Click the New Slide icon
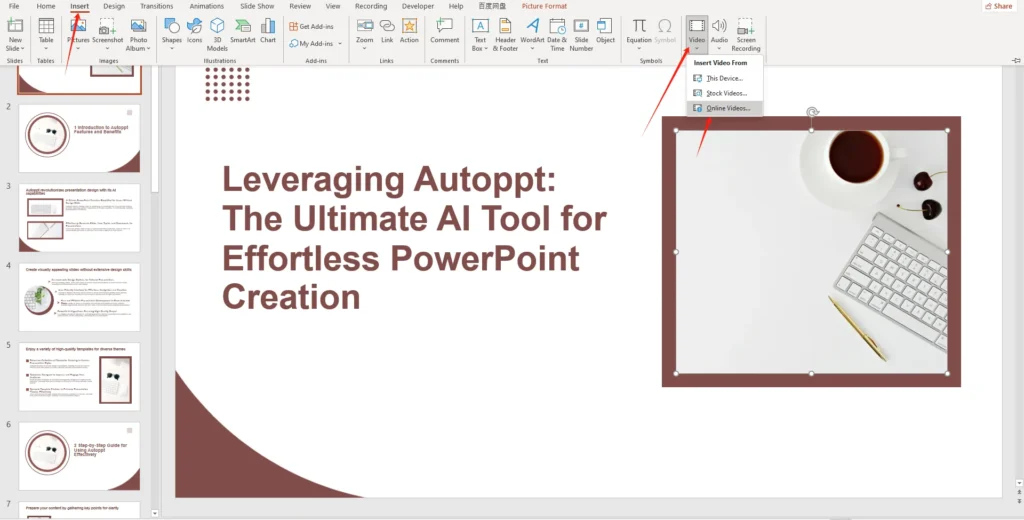1024x520 pixels. pyautogui.click(x=15, y=26)
